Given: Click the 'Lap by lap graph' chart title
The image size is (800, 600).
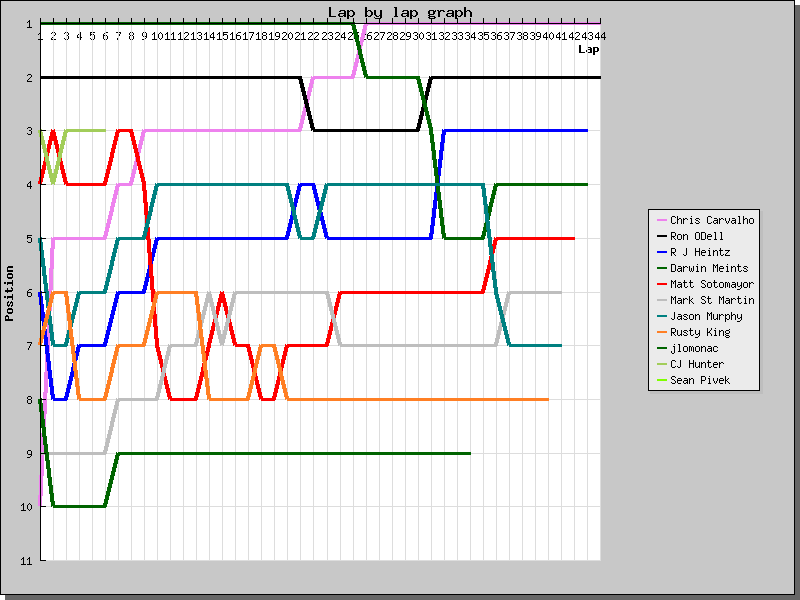Looking at the screenshot, I should tap(400, 12).
